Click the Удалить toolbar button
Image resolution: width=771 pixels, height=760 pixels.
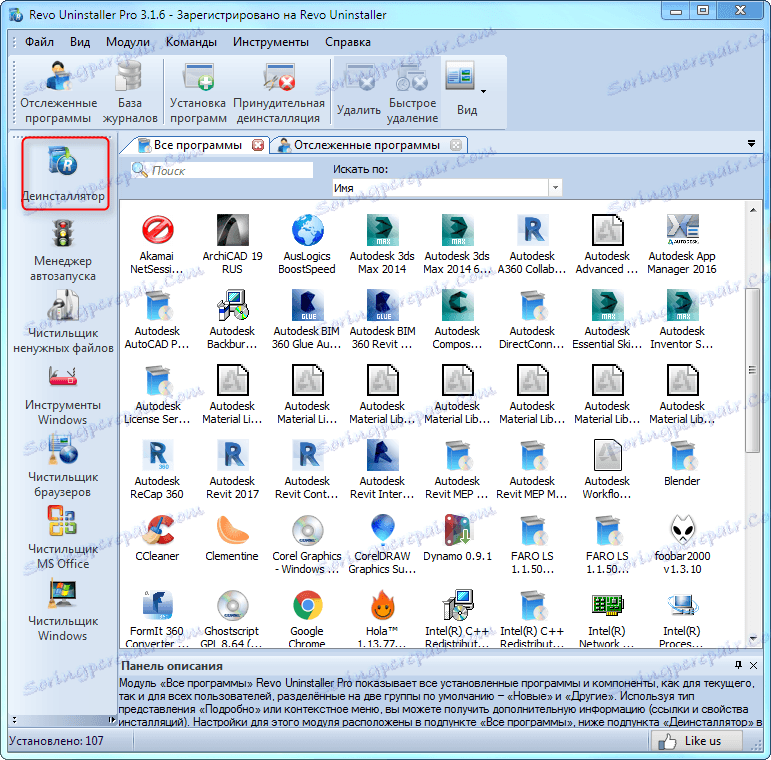(x=359, y=91)
